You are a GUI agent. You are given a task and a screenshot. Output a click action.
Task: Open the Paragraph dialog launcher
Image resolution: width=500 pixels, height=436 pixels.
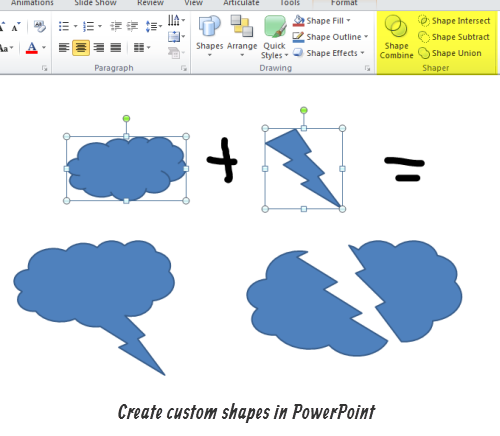pos(184,68)
